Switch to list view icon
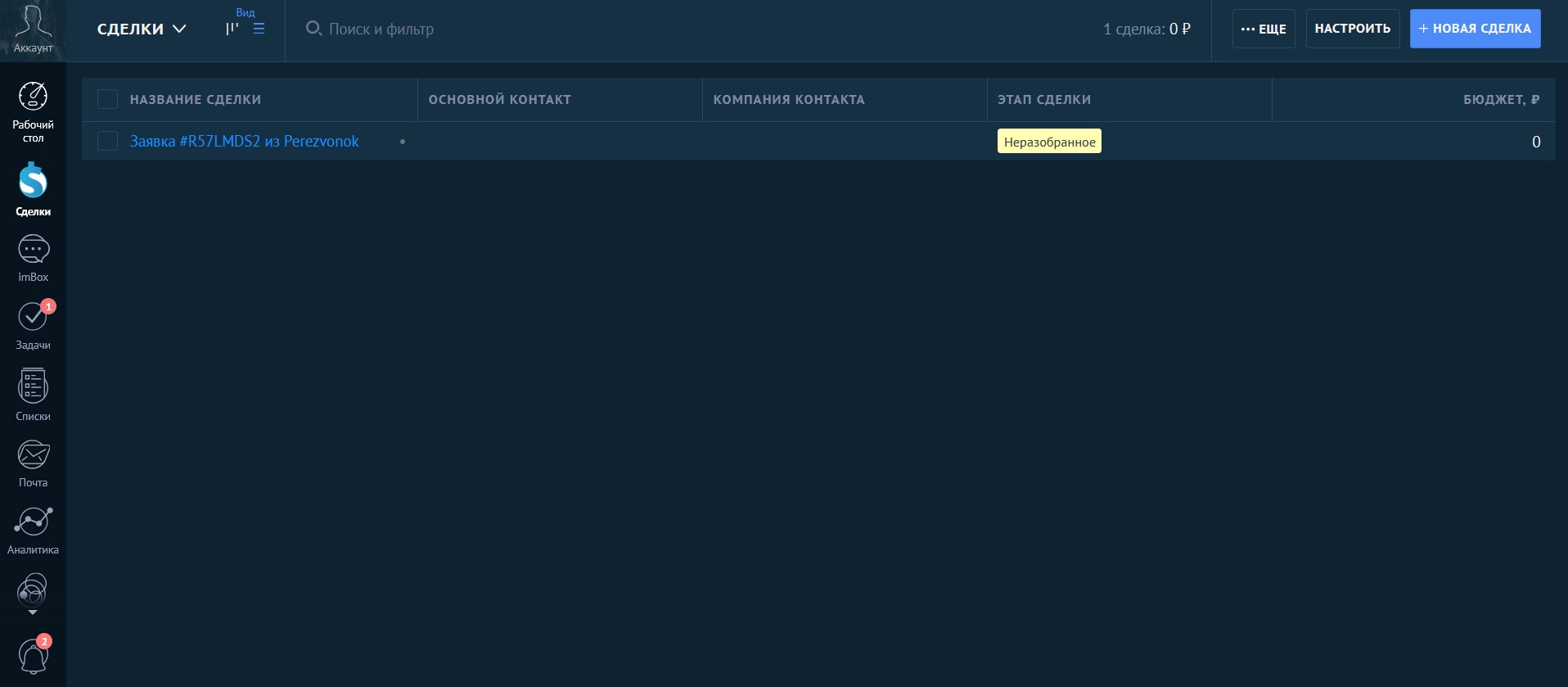 [259, 29]
